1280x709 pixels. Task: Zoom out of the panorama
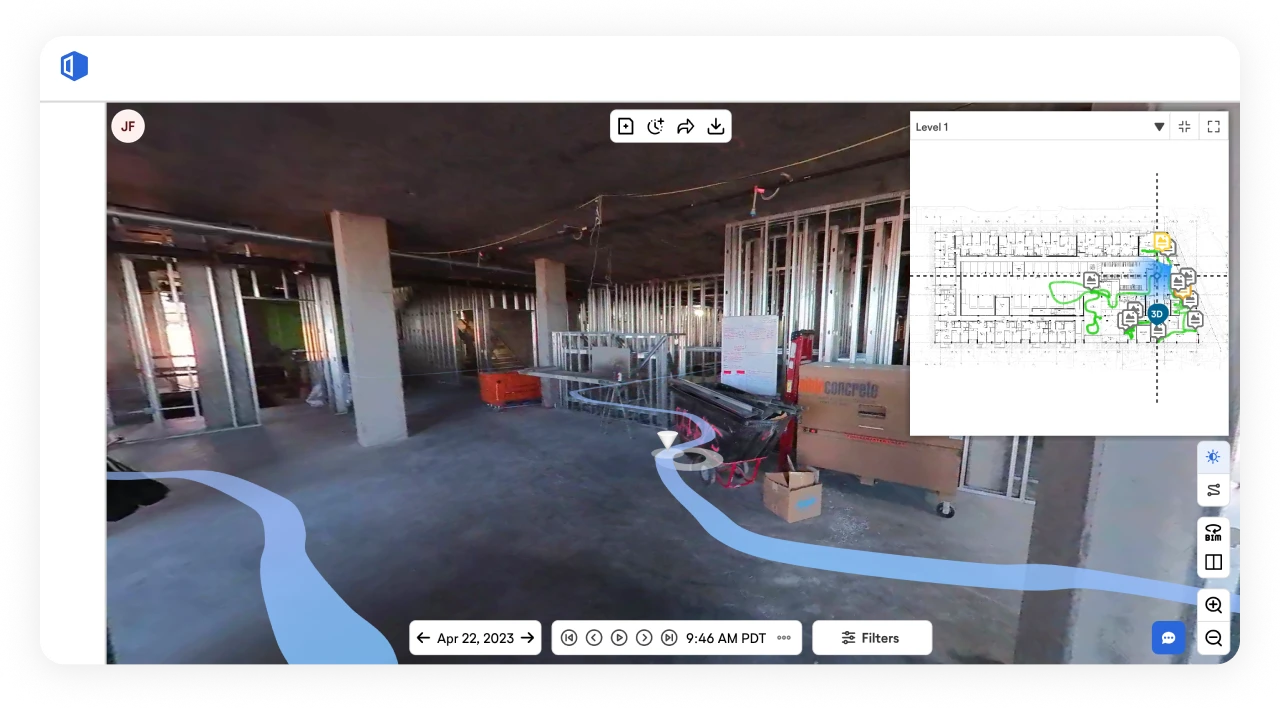point(1213,637)
